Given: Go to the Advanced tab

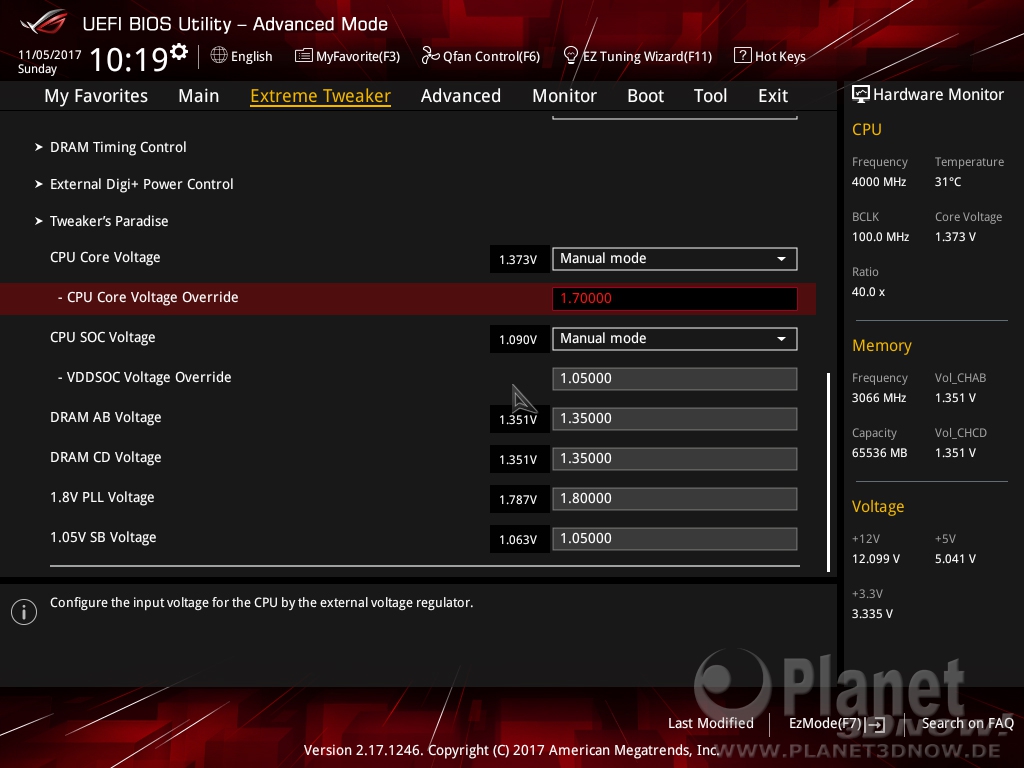Looking at the screenshot, I should click(x=461, y=95).
